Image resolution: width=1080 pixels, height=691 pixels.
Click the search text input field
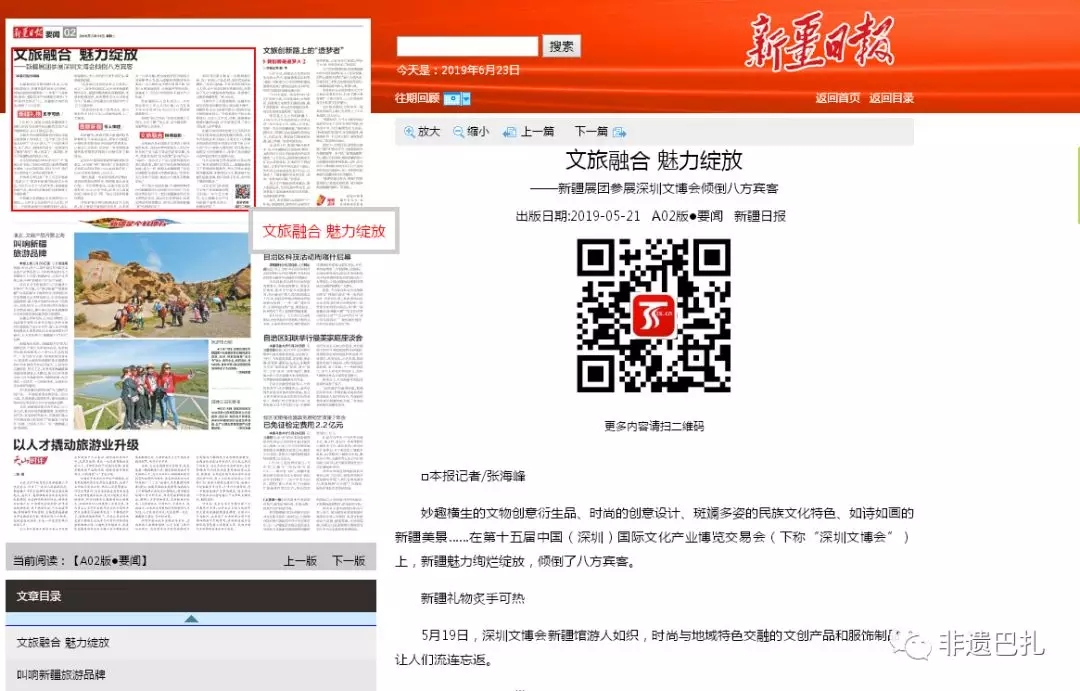467,46
